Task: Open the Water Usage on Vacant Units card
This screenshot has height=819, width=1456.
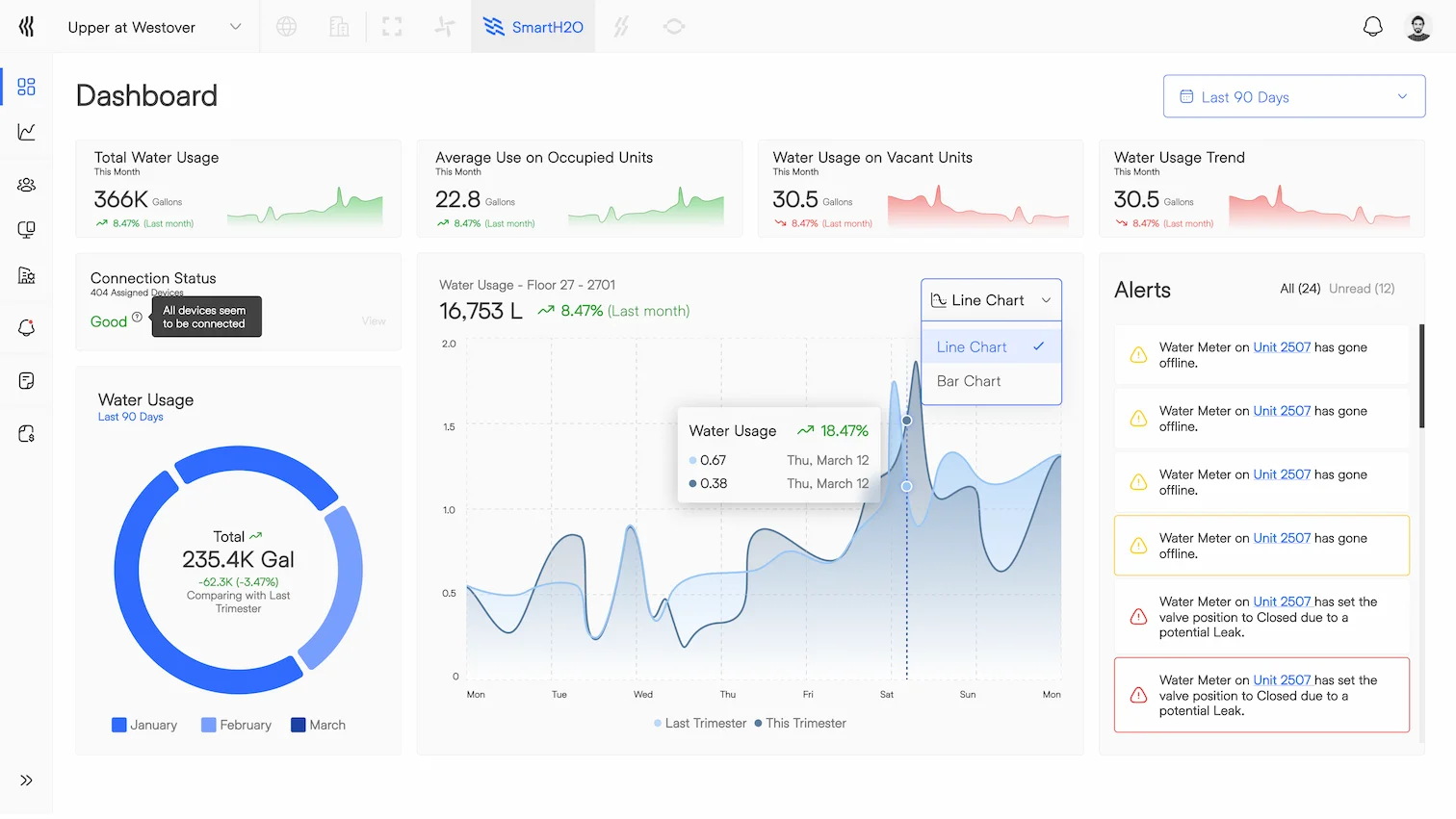Action: [x=921, y=189]
